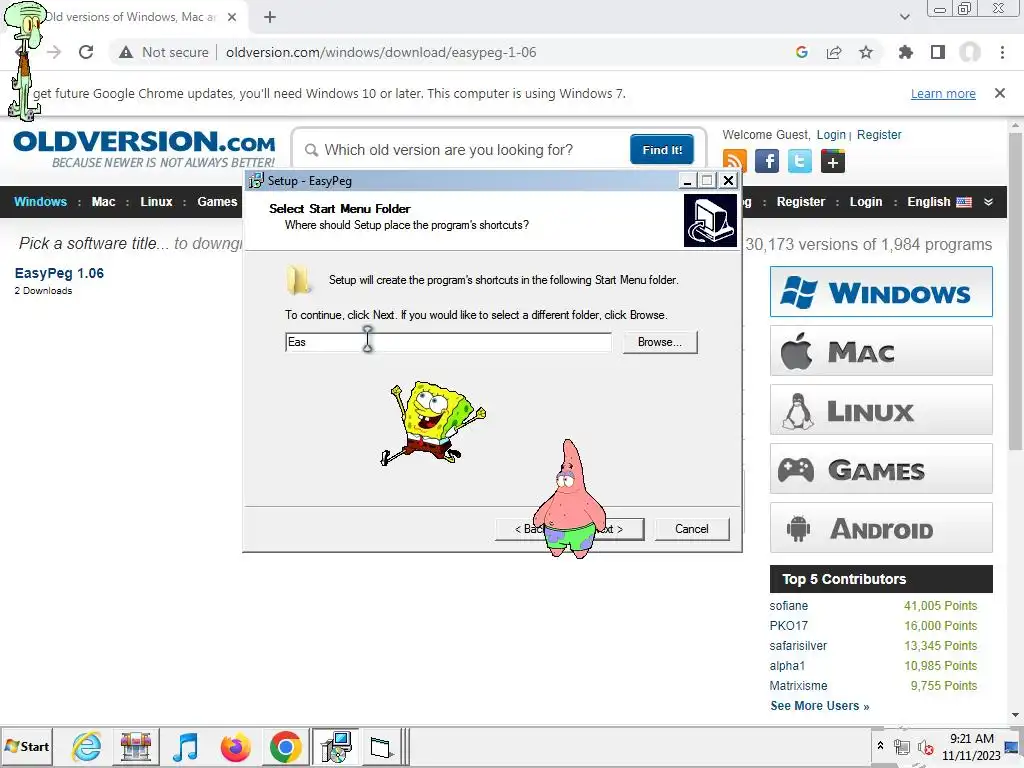The width and height of the screenshot is (1024, 768).
Task: Select the Android platform banner
Action: pyautogui.click(x=881, y=528)
